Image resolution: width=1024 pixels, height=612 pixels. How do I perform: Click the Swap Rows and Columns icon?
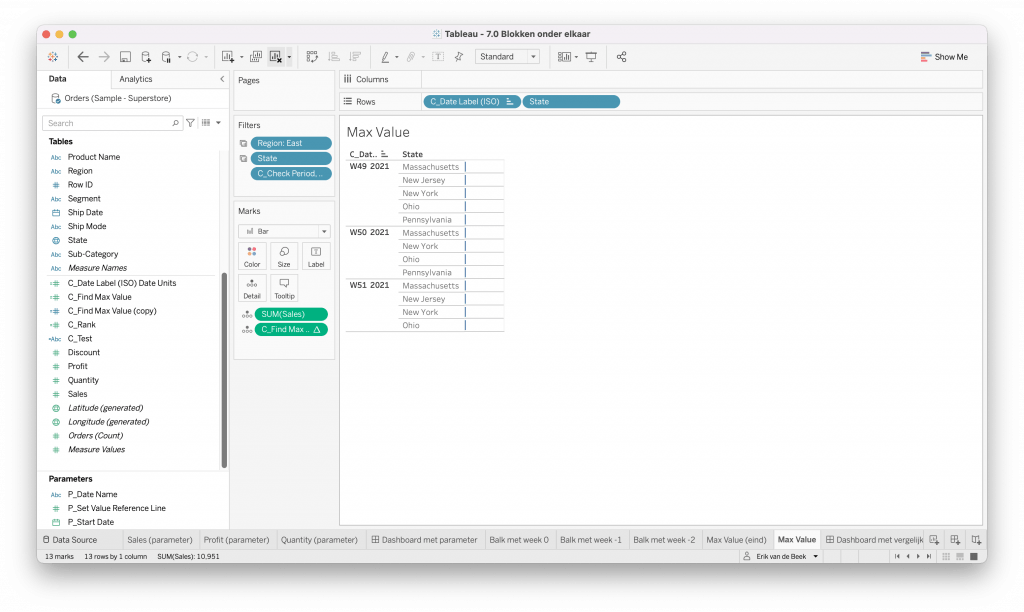[312, 57]
